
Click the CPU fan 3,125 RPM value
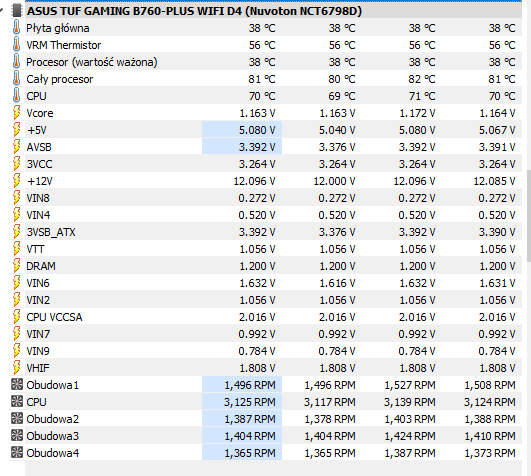click(242, 402)
